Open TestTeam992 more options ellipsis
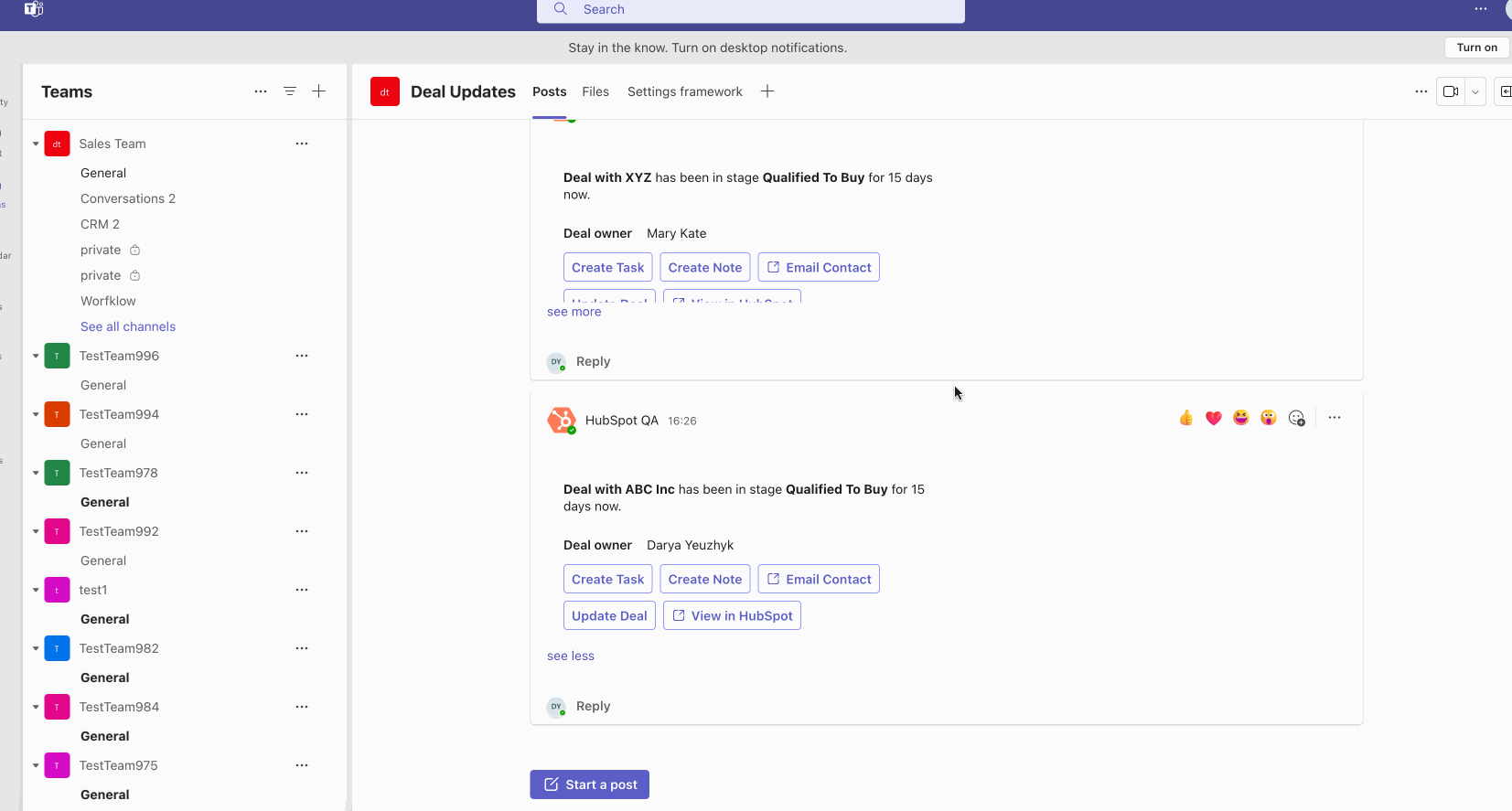 pyautogui.click(x=302, y=531)
